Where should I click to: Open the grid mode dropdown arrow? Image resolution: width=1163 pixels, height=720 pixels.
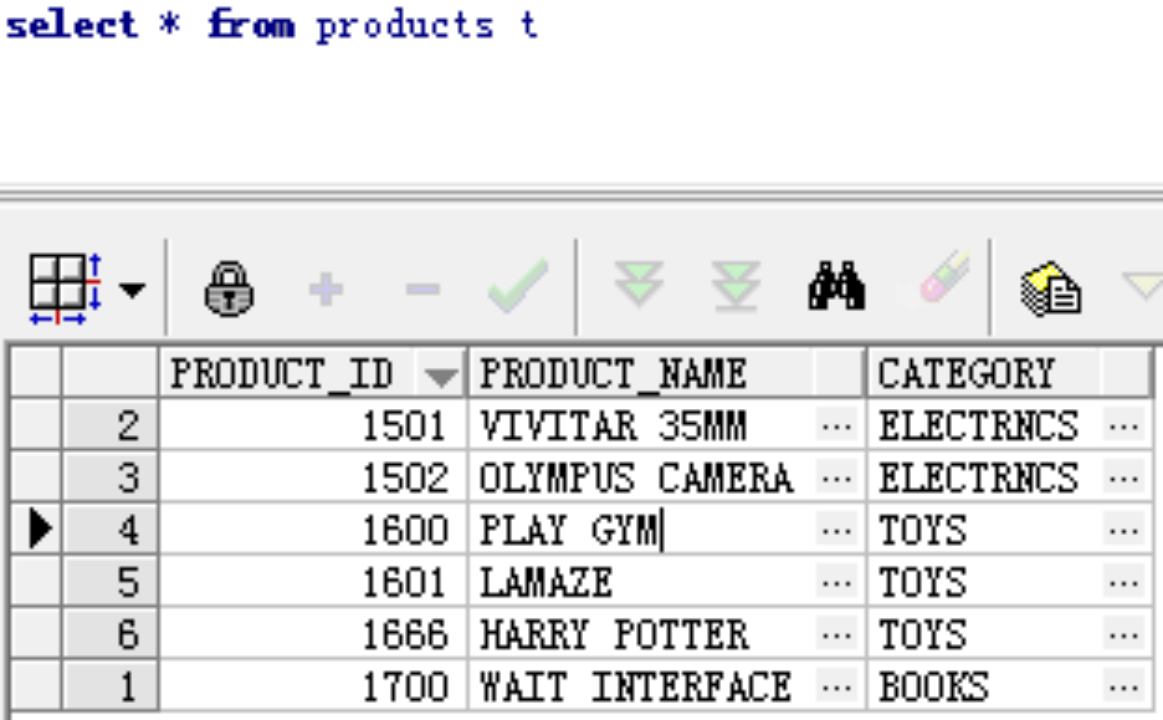[x=133, y=290]
